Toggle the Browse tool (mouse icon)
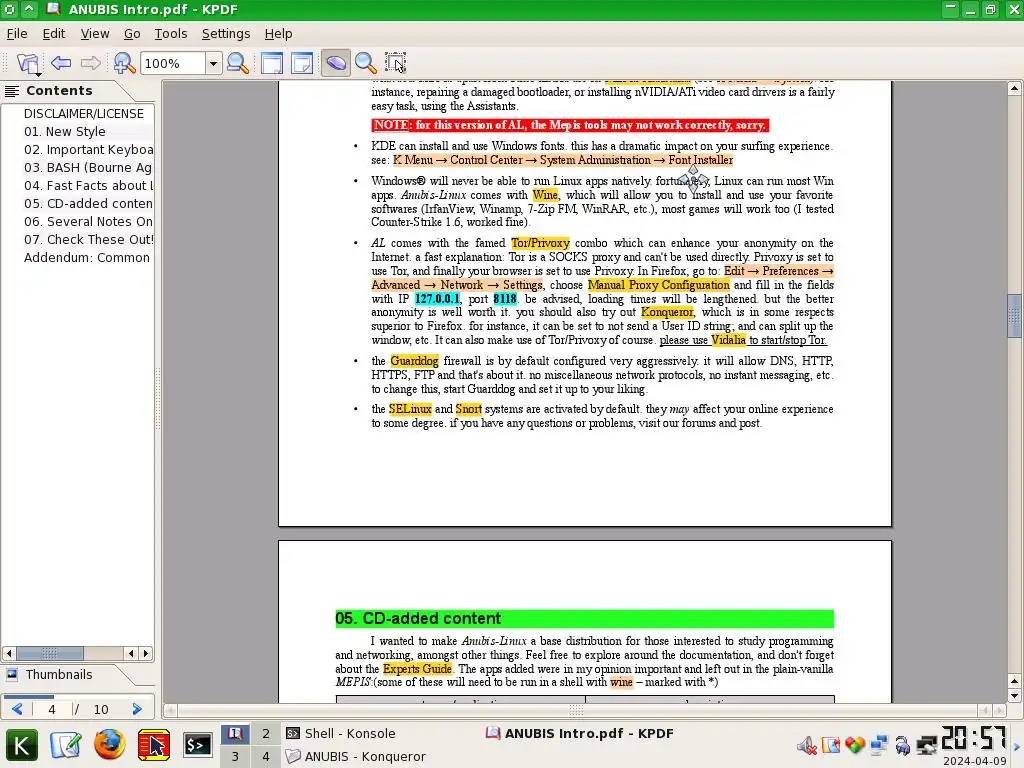Viewport: 1024px width, 768px height. coord(336,63)
